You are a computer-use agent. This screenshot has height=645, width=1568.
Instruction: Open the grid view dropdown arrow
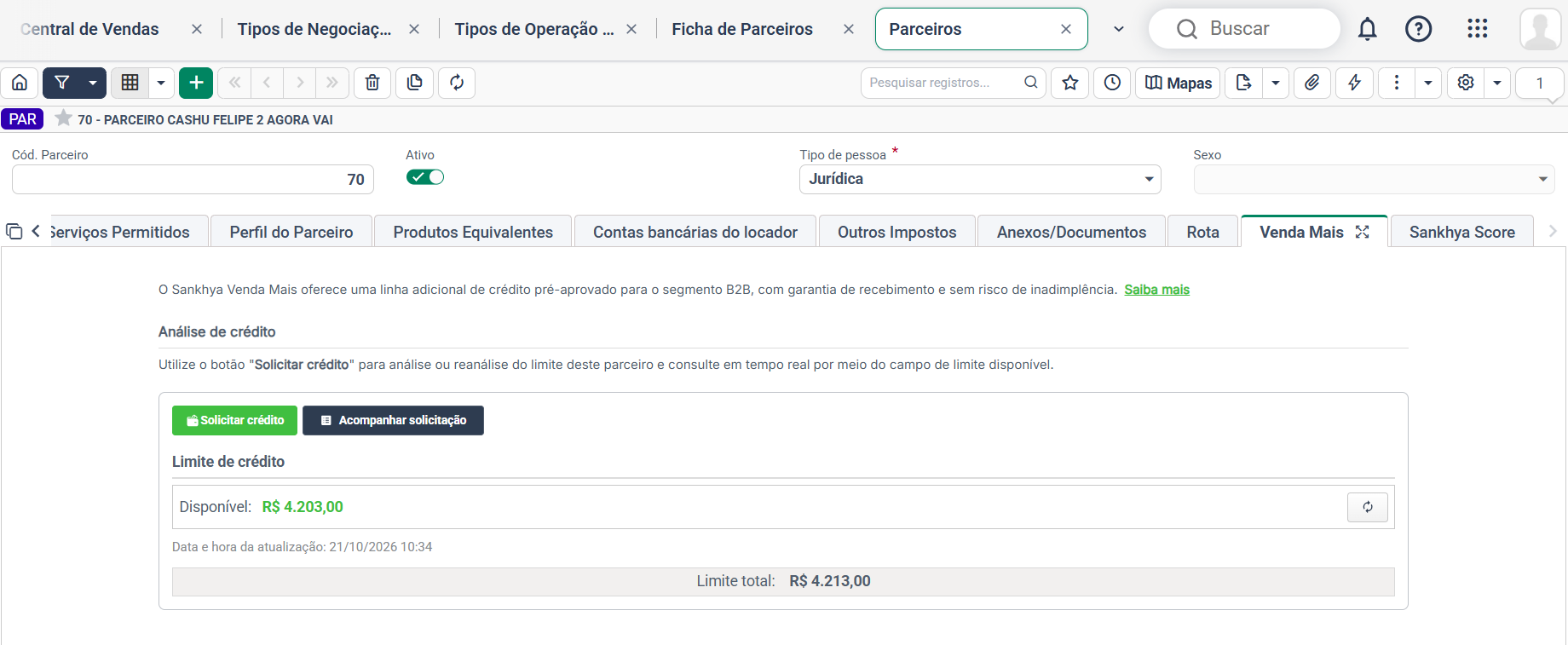tap(161, 83)
